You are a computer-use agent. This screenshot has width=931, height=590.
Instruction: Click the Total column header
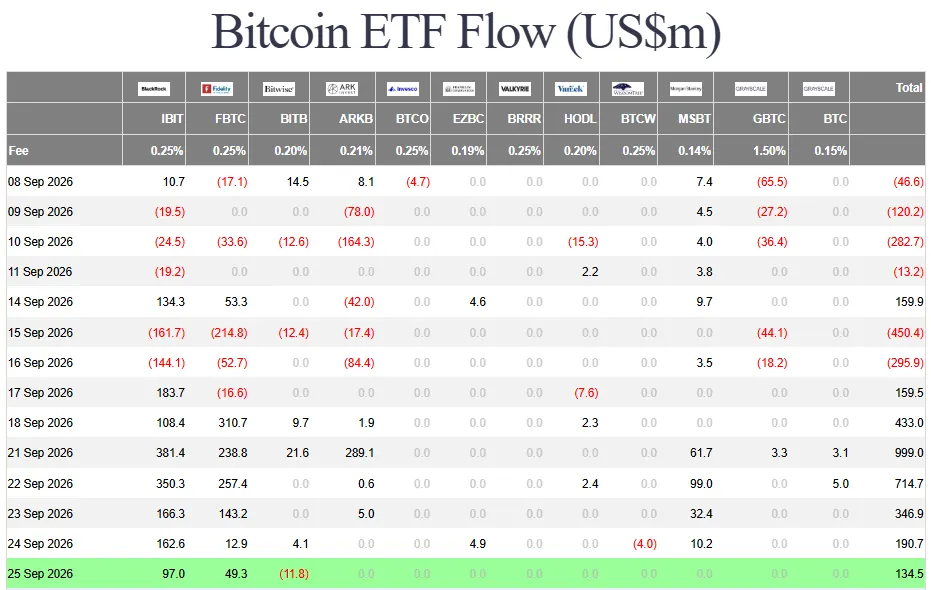(x=909, y=88)
